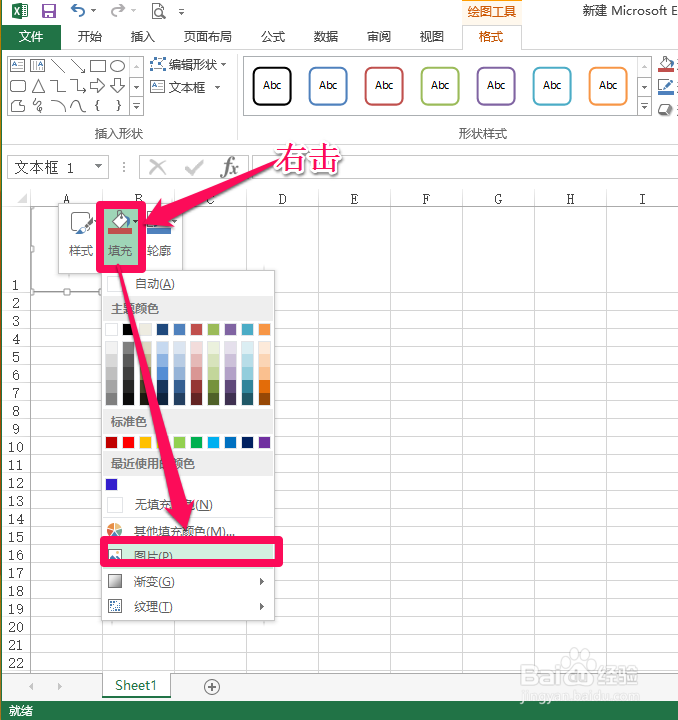
Task: Click the Insert Function fx button
Action: pos(229,167)
